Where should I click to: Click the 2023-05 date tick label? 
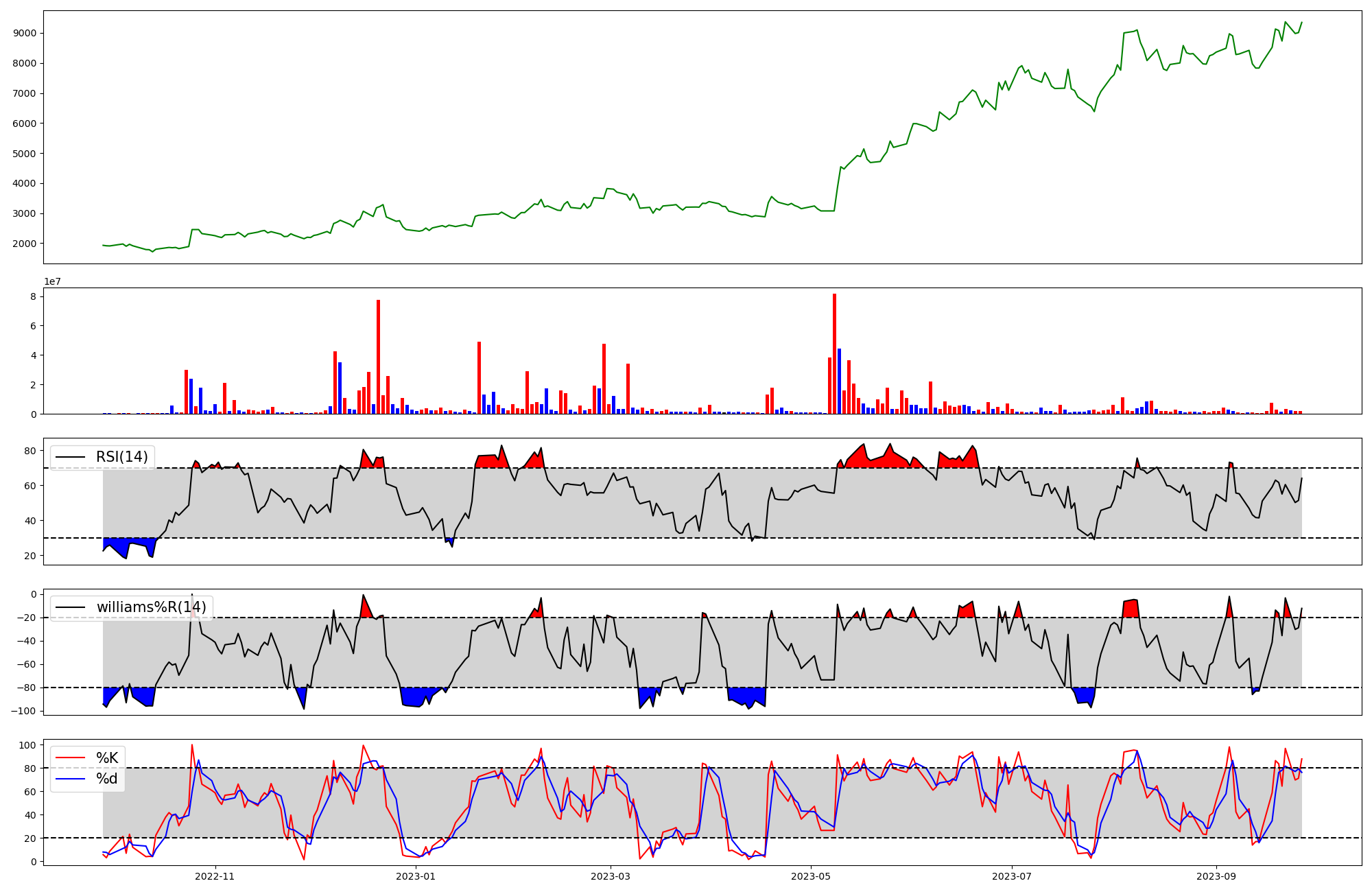click(x=811, y=876)
